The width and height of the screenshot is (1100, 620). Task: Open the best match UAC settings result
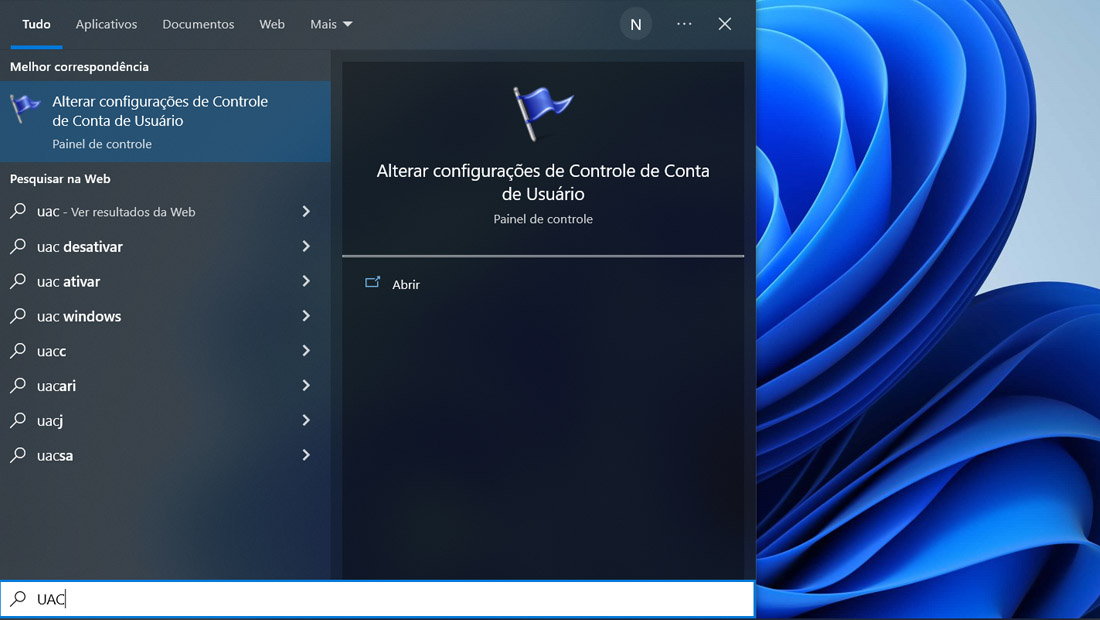pos(165,122)
